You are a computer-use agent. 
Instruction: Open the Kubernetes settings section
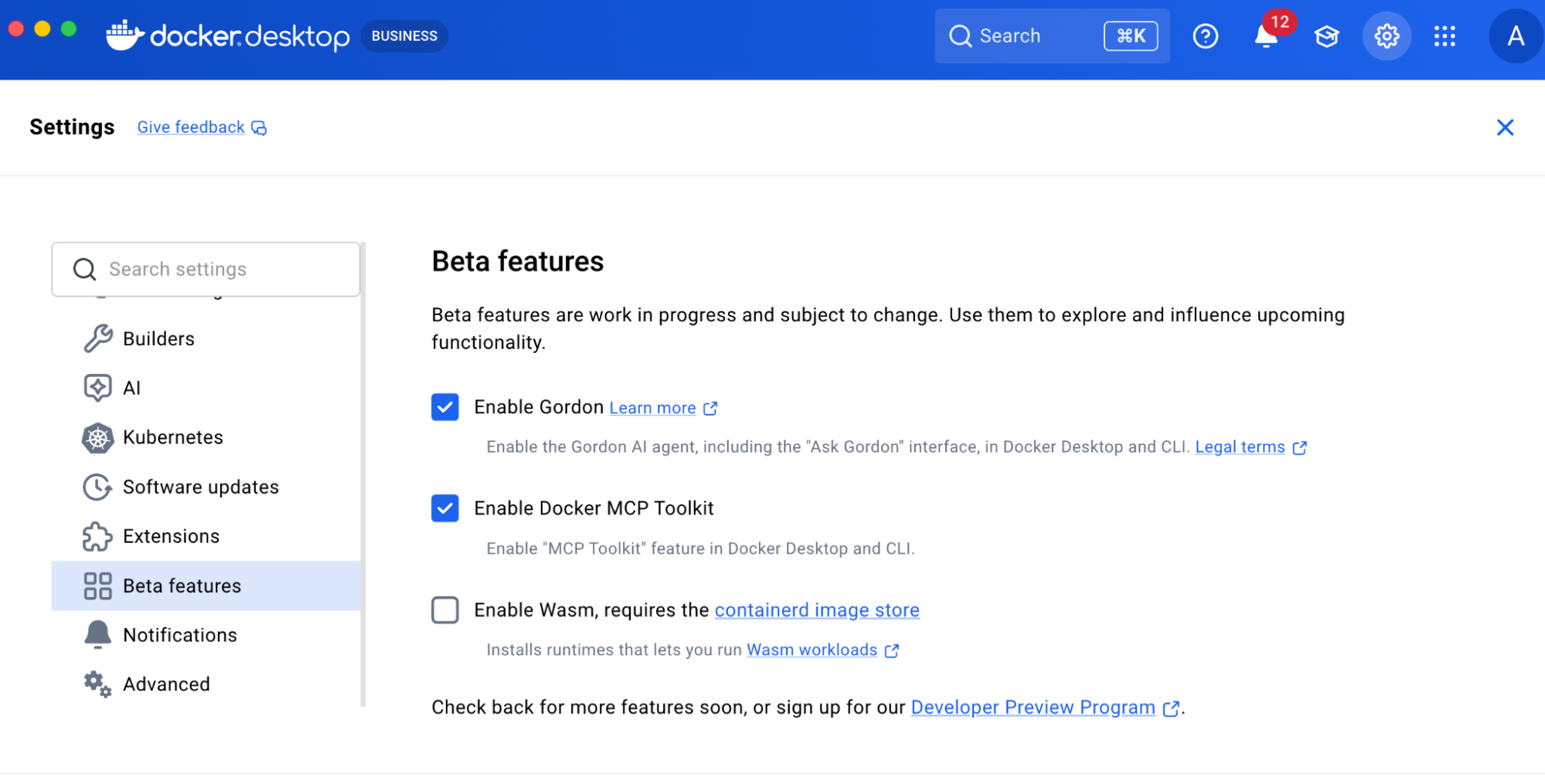pos(172,437)
